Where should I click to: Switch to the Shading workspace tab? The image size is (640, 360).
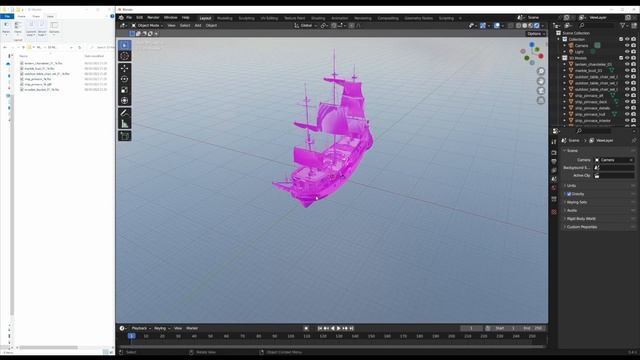(318, 18)
